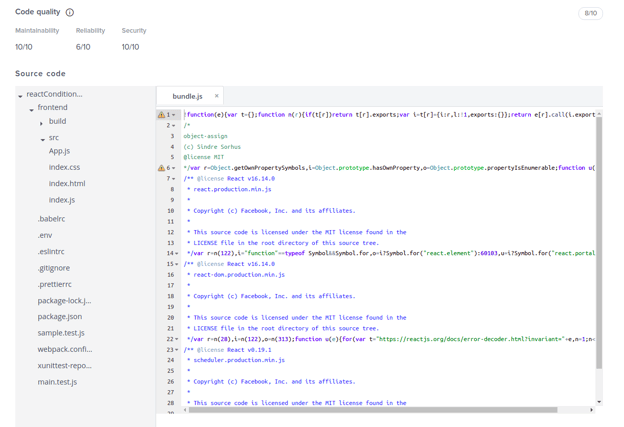Click the Reliability 6/10 score
The height and width of the screenshot is (427, 624).
click(x=83, y=47)
